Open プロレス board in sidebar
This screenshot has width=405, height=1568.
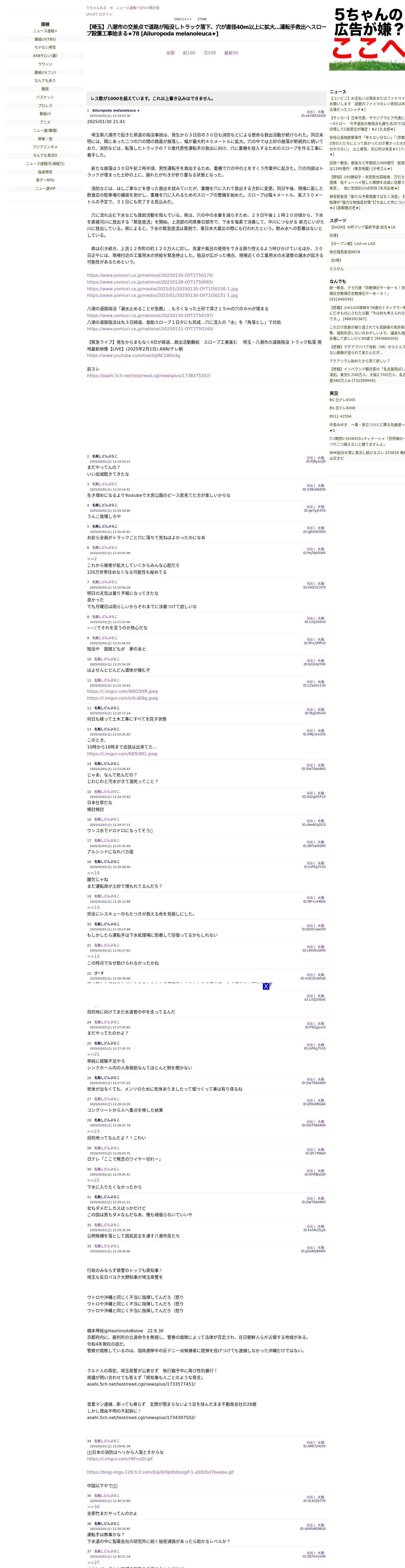pyautogui.click(x=45, y=105)
